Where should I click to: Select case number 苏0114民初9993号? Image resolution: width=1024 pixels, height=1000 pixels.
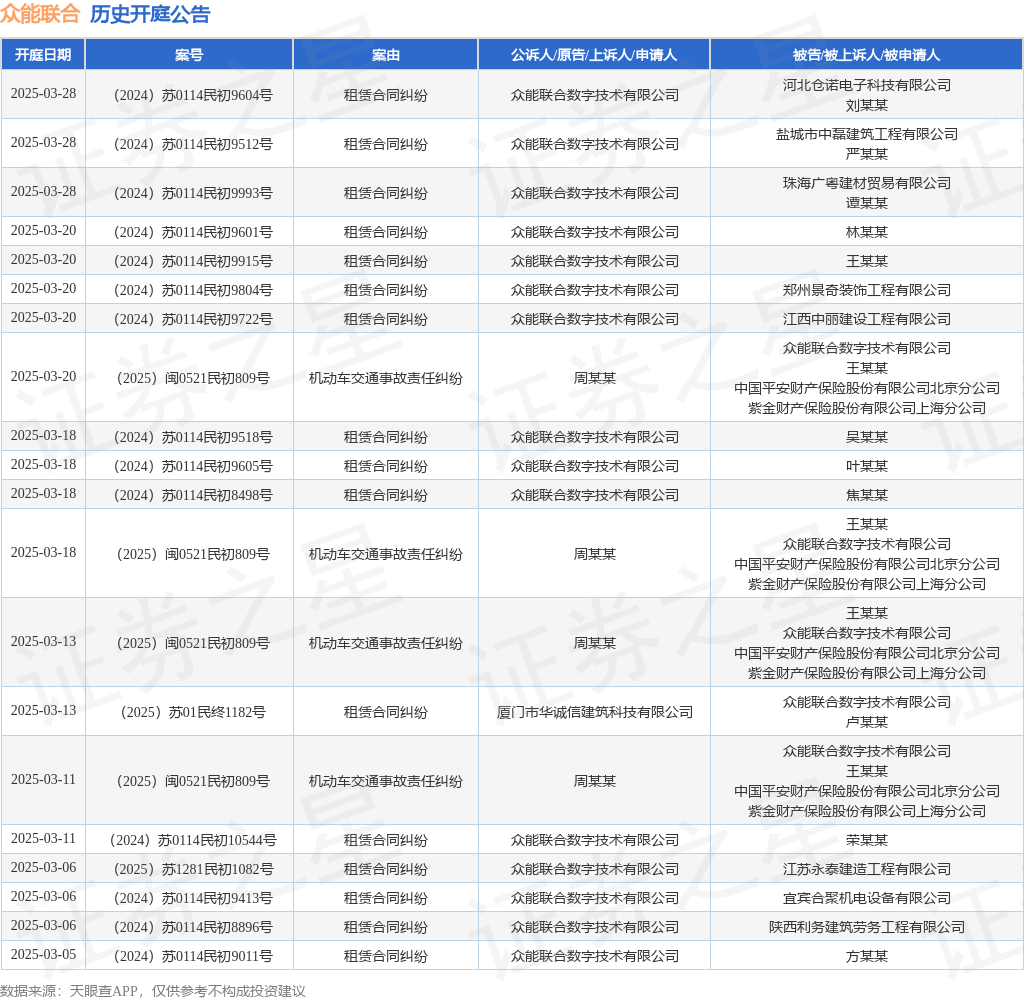coord(193,193)
